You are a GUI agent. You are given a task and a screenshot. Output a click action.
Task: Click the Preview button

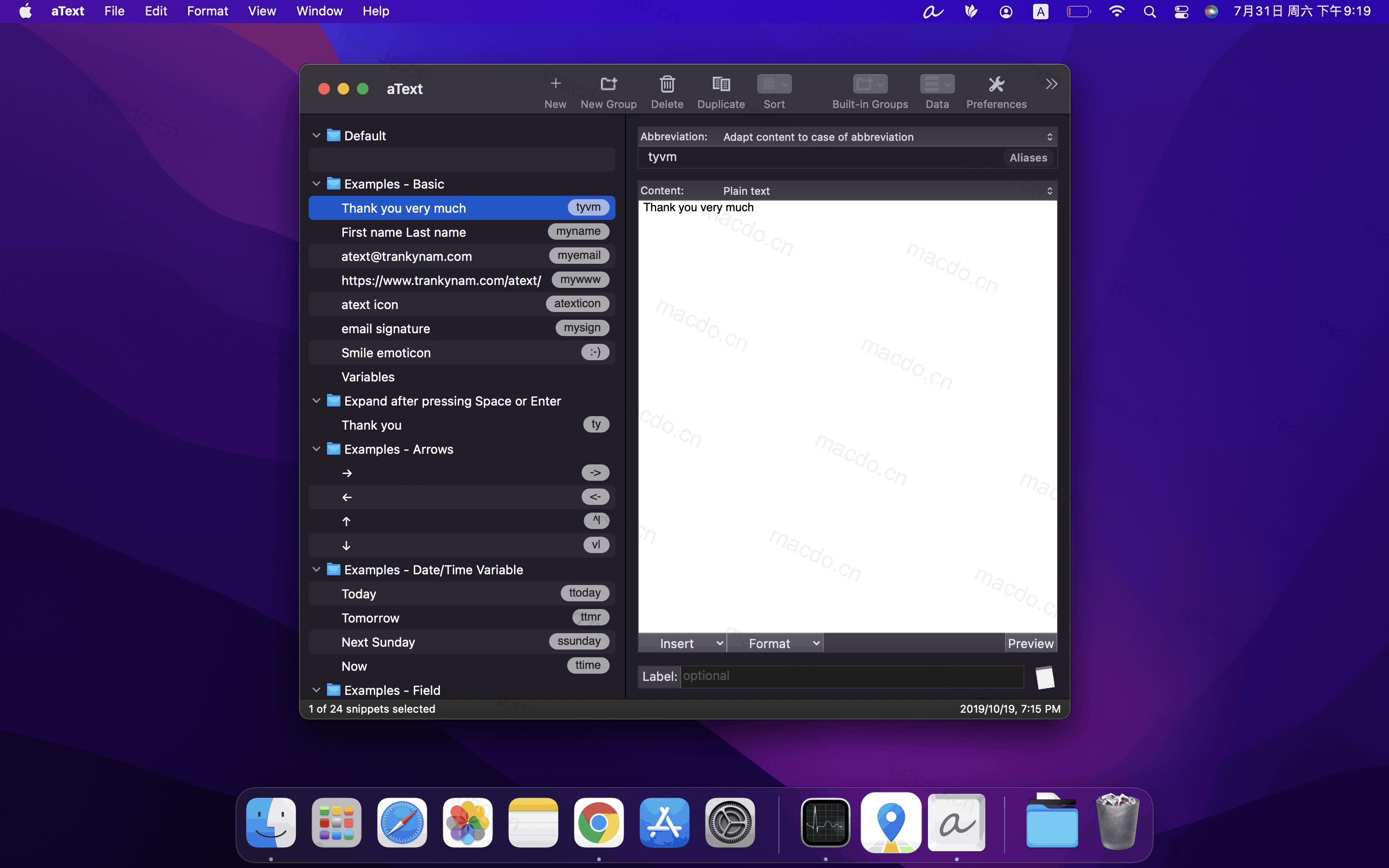pyautogui.click(x=1030, y=644)
